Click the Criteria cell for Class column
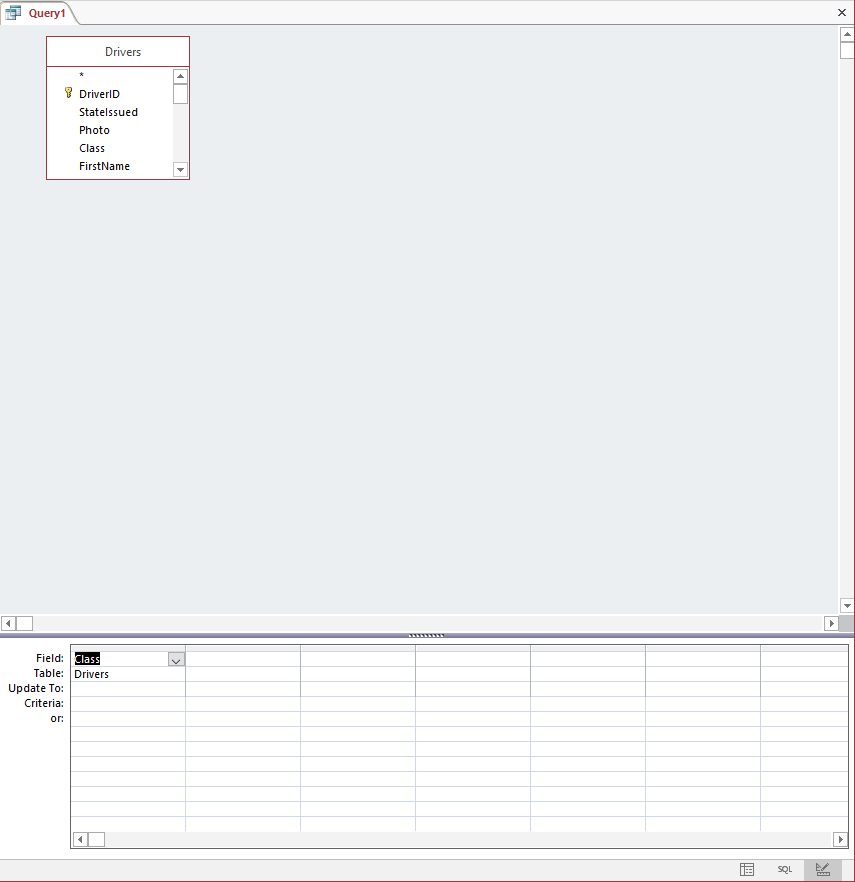Image resolution: width=855 pixels, height=882 pixels. point(128,704)
